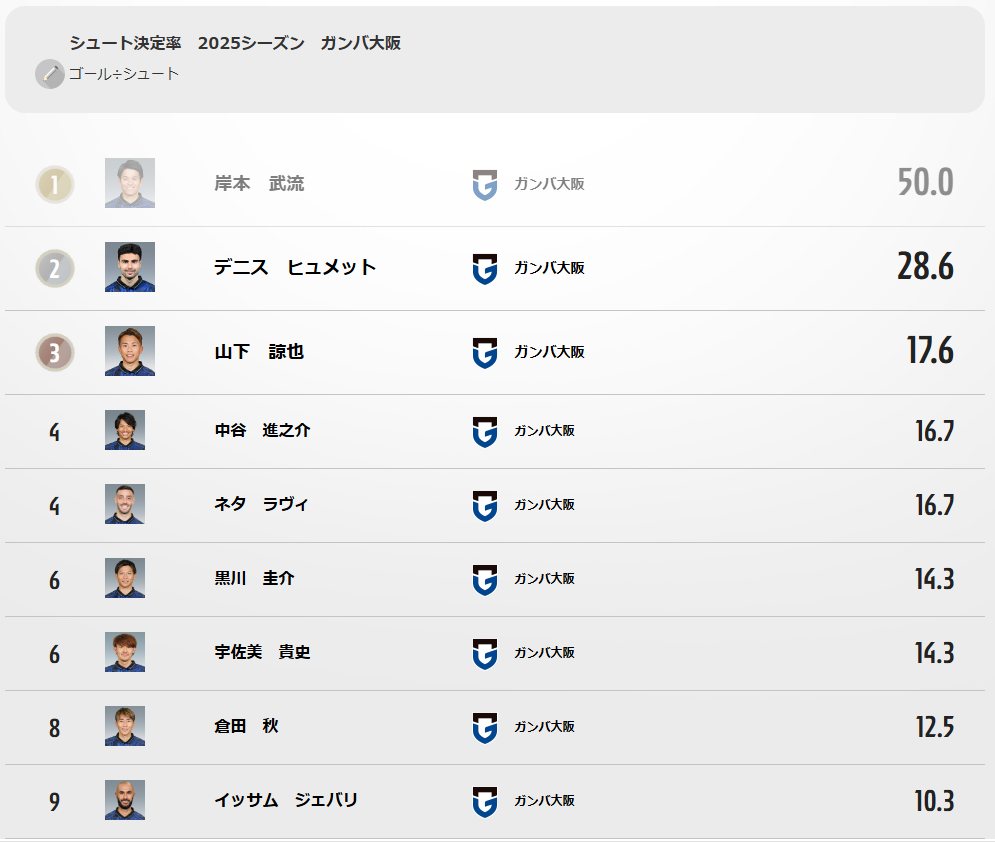The image size is (995, 842).
Task: Click the pencil icon beside ゴール÷シュート
Action: click(x=49, y=74)
